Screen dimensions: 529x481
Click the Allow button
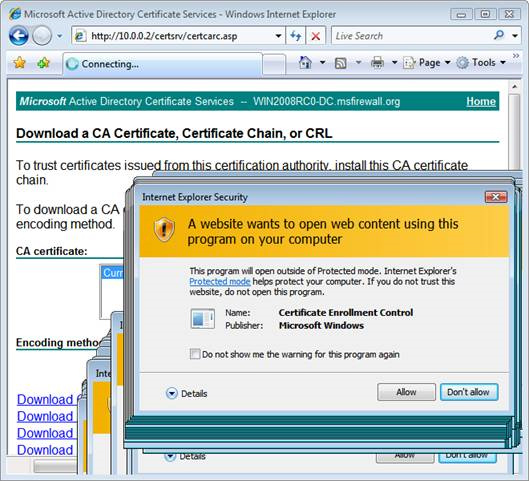coord(406,392)
